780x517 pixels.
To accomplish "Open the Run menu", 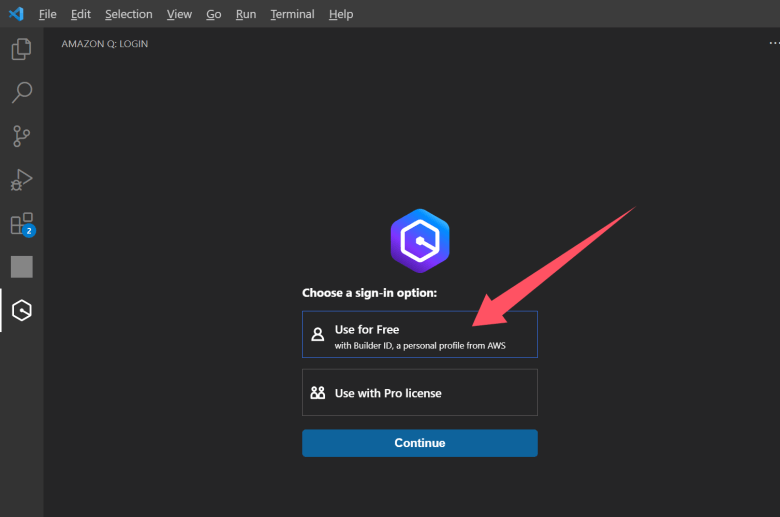I will coord(246,14).
